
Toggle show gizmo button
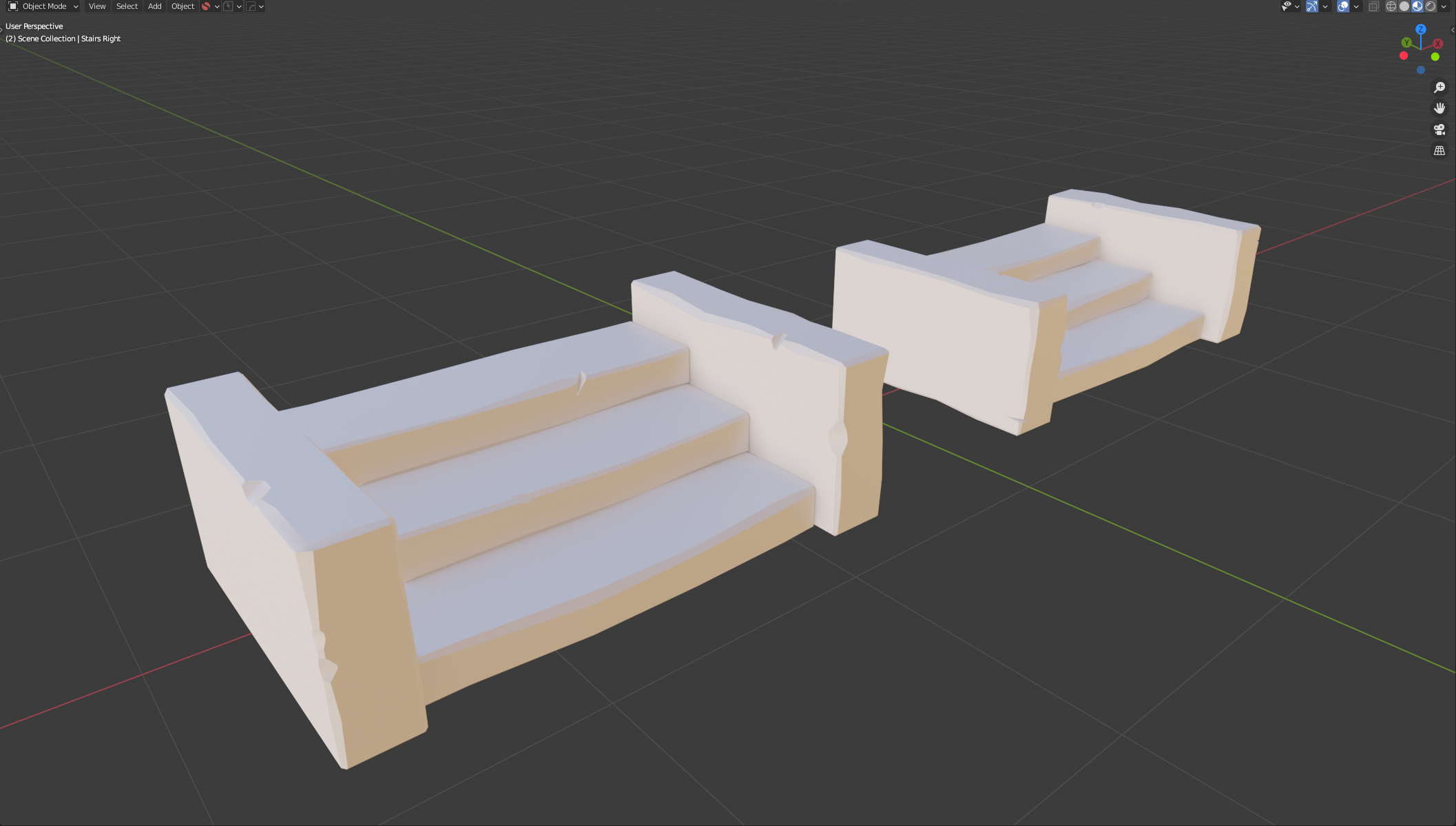(1312, 6)
